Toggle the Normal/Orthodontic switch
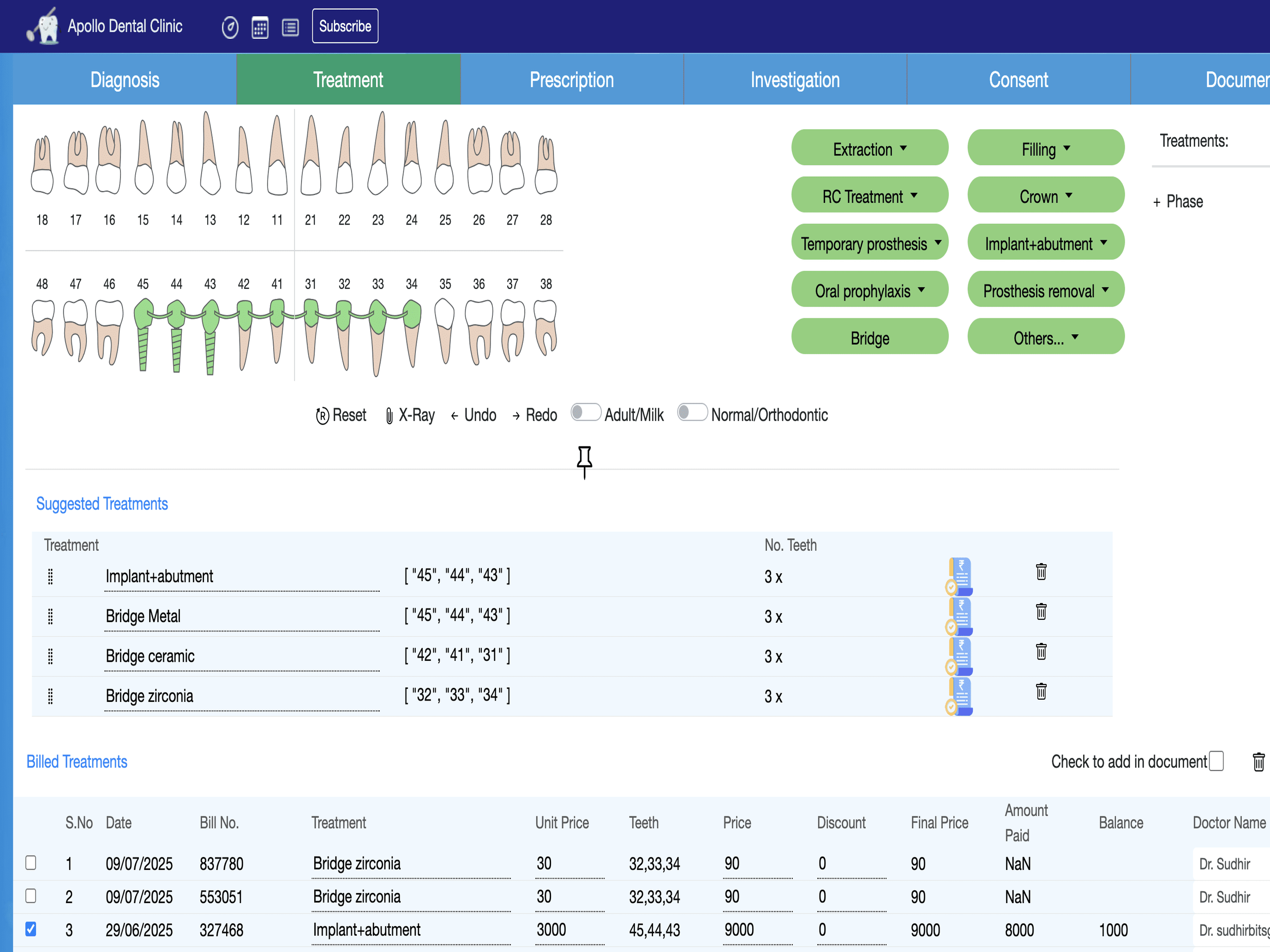This screenshot has height=952, width=1270. (692, 413)
